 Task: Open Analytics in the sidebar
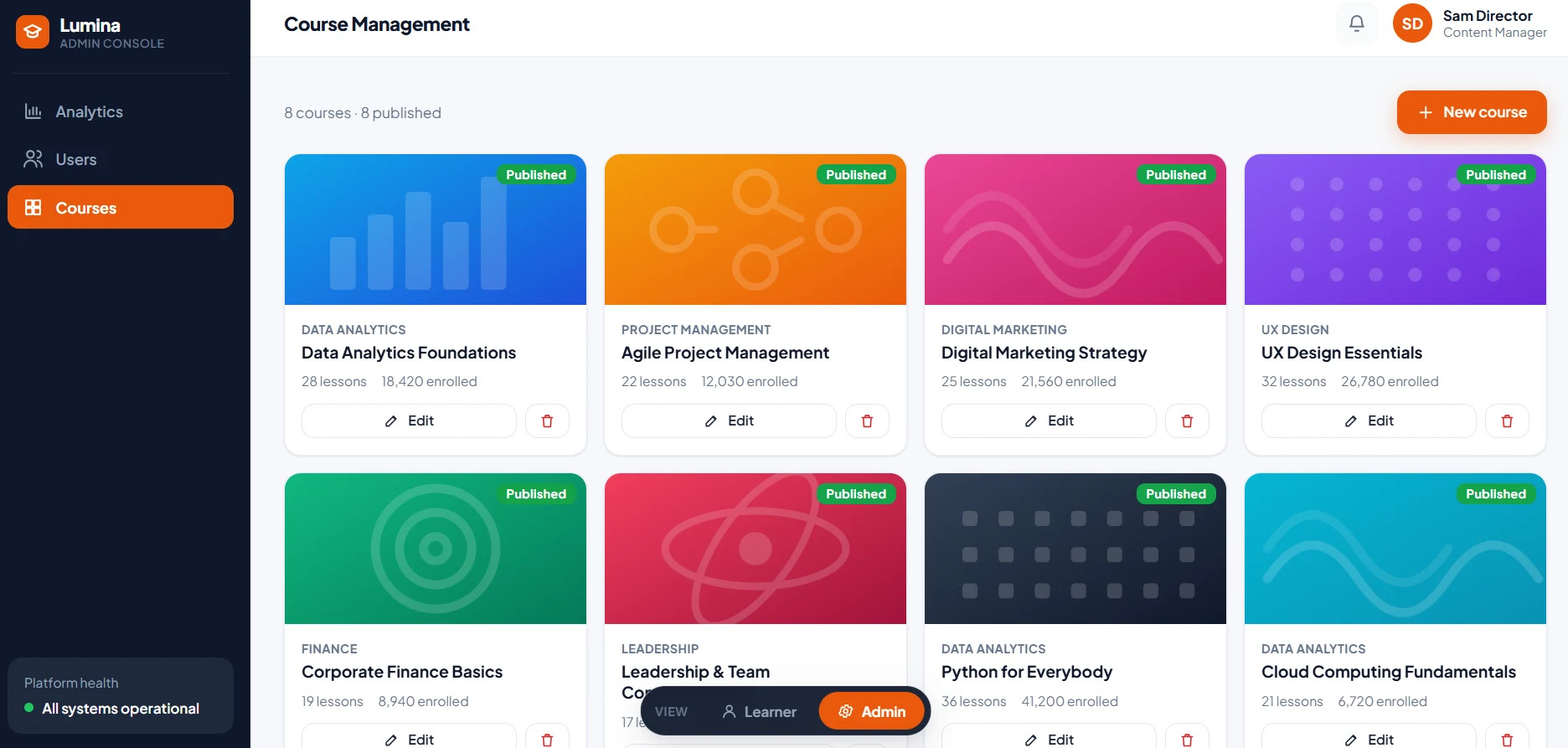(121, 111)
